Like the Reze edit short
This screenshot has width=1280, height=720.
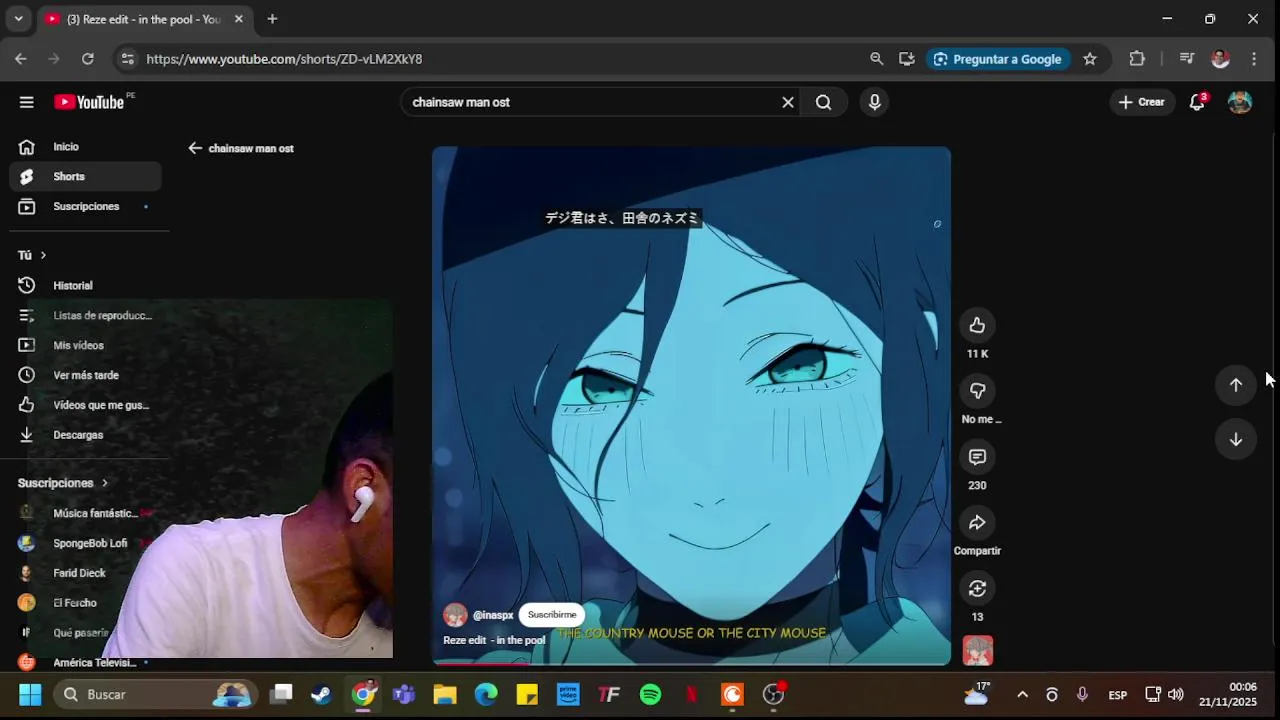(977, 325)
